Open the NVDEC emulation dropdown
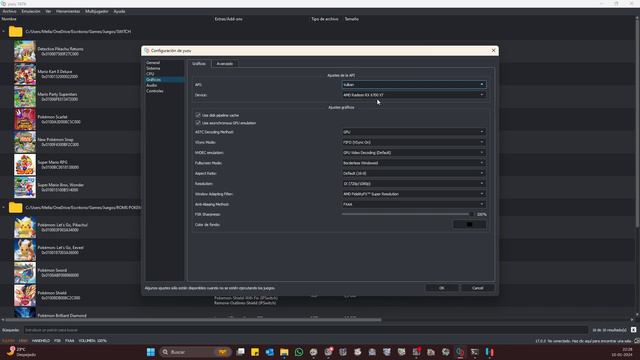The width and height of the screenshot is (640, 360). pyautogui.click(x=414, y=153)
